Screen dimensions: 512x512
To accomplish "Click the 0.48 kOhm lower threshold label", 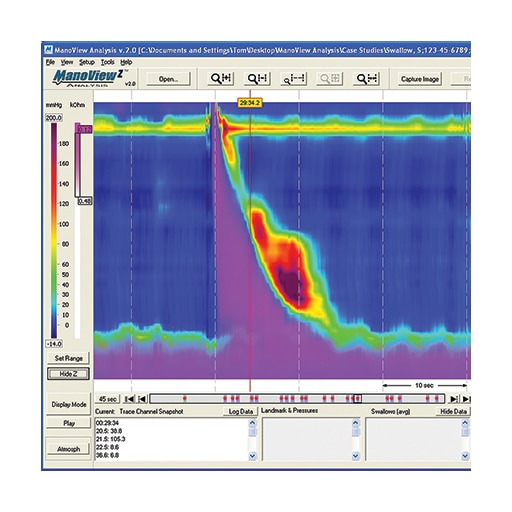I will click(x=85, y=201).
